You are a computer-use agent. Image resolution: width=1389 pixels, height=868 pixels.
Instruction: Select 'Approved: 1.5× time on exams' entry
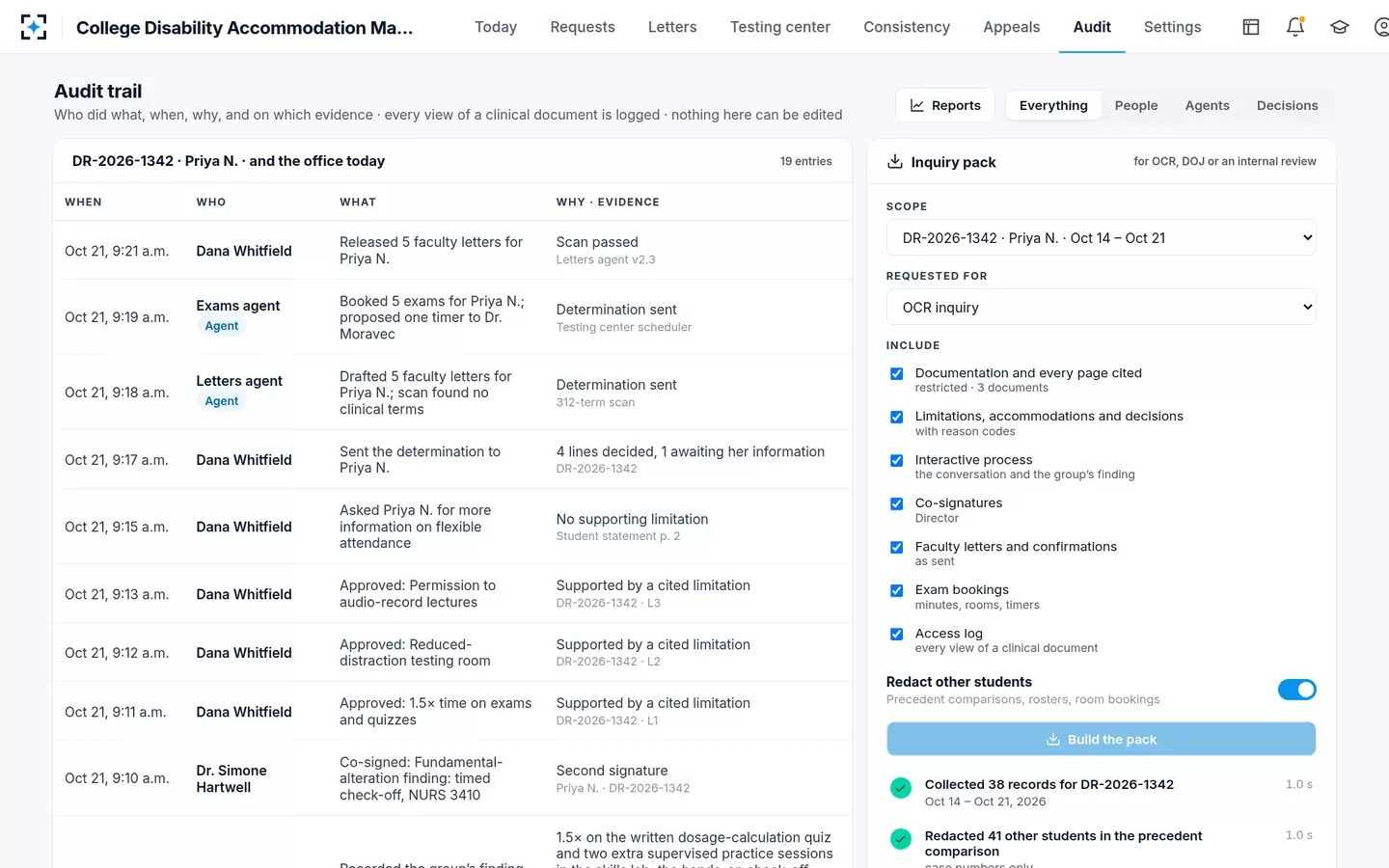click(x=452, y=712)
